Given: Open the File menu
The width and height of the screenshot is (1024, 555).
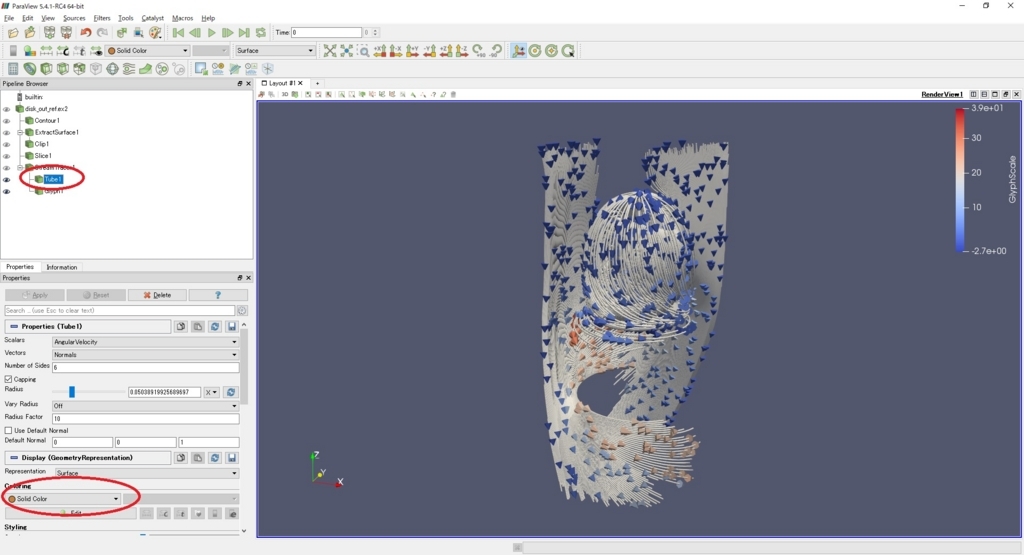Looking at the screenshot, I should pos(9,18).
